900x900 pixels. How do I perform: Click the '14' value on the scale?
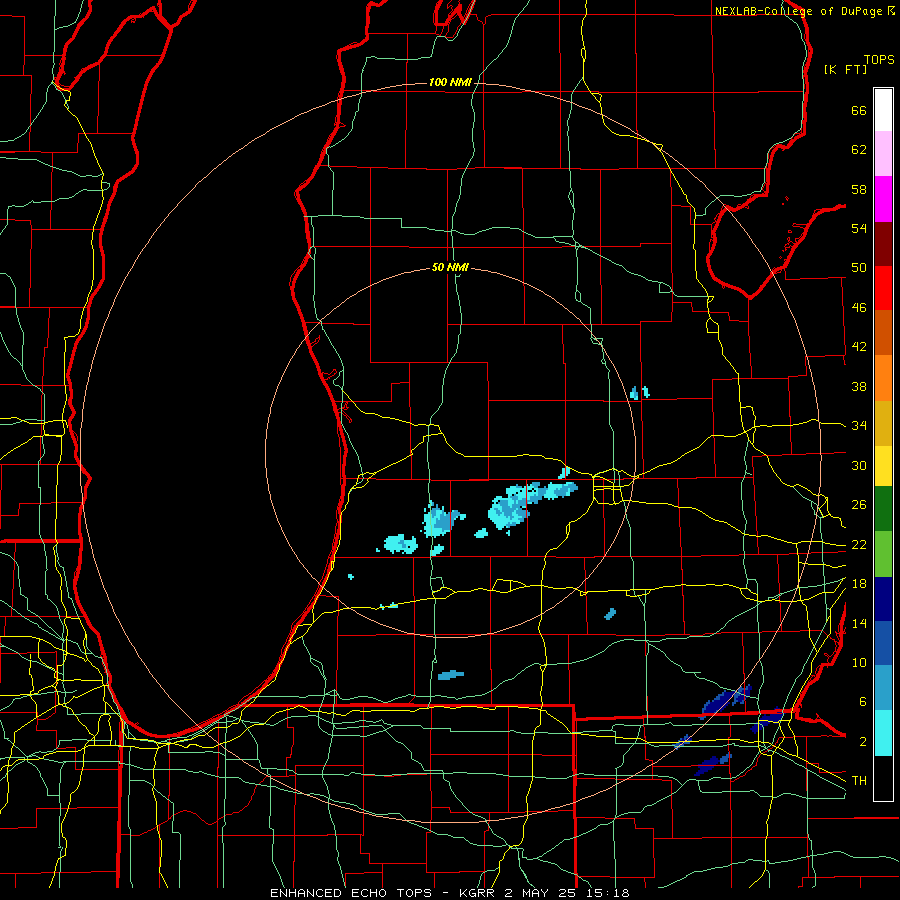click(x=859, y=623)
